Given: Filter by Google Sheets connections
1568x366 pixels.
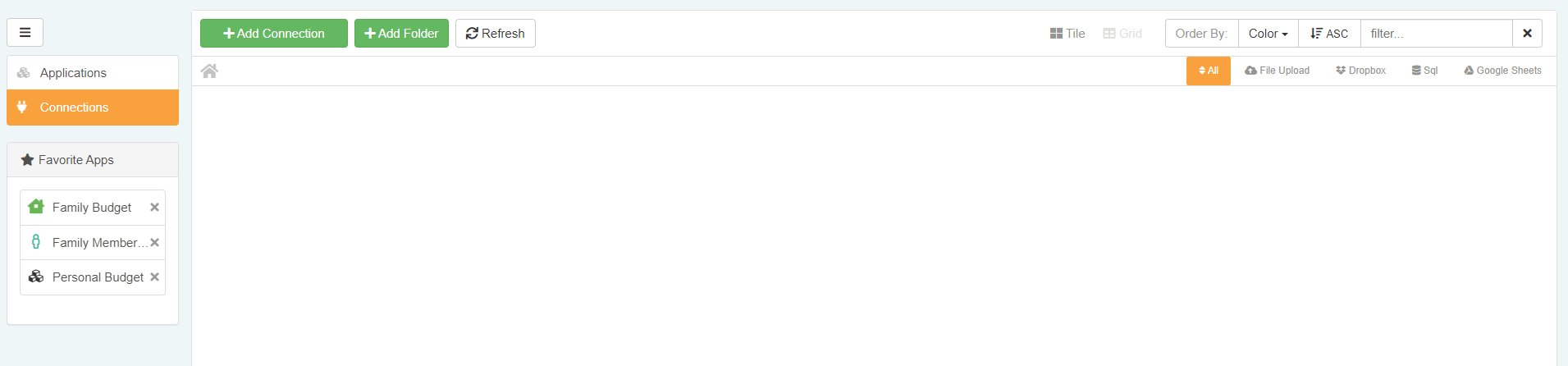Looking at the screenshot, I should coord(1502,71).
